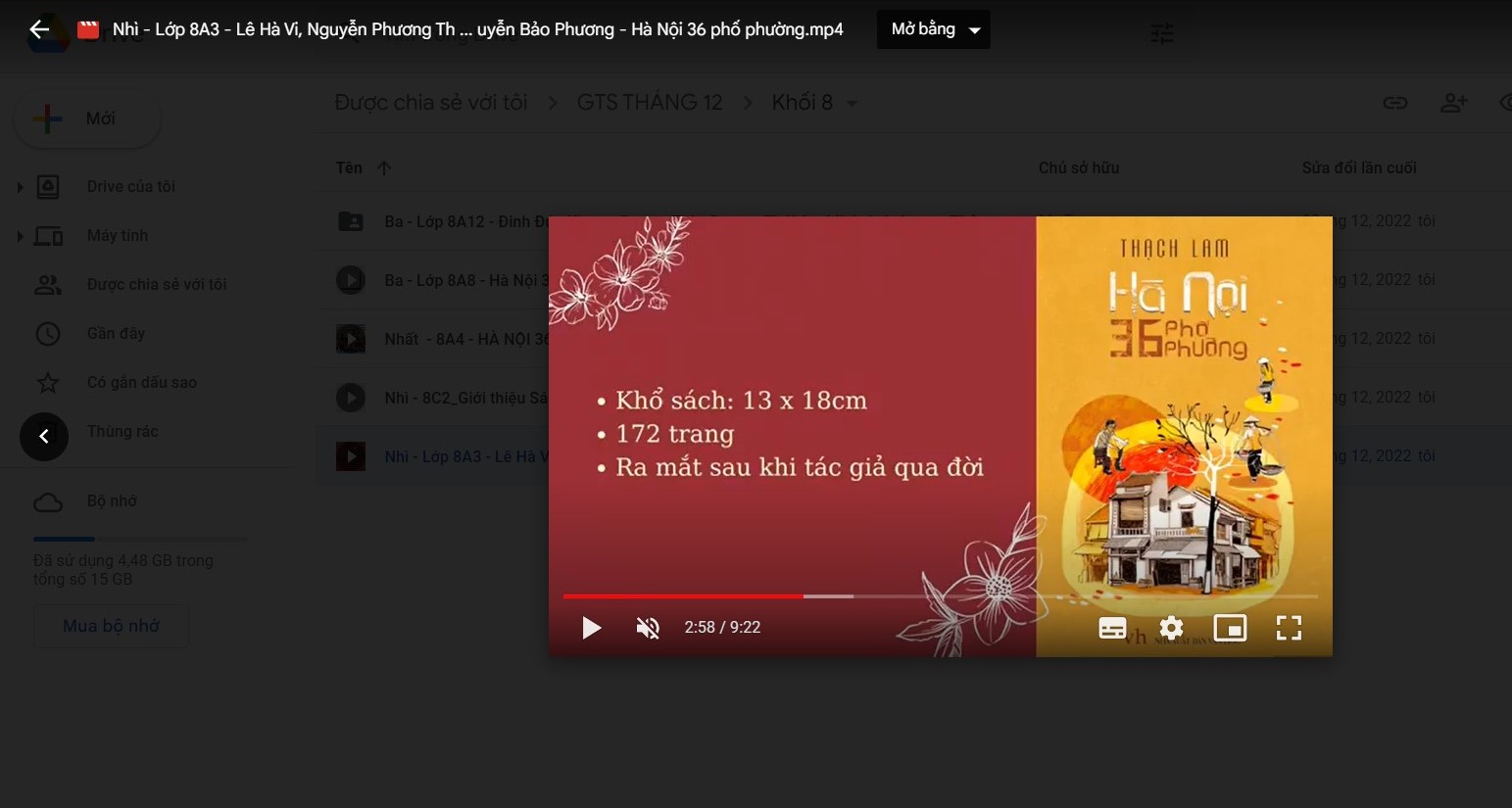Click shared folder icon of 'Ba - Lớp 8A12'
The width and height of the screenshot is (1512, 808).
[x=351, y=221]
